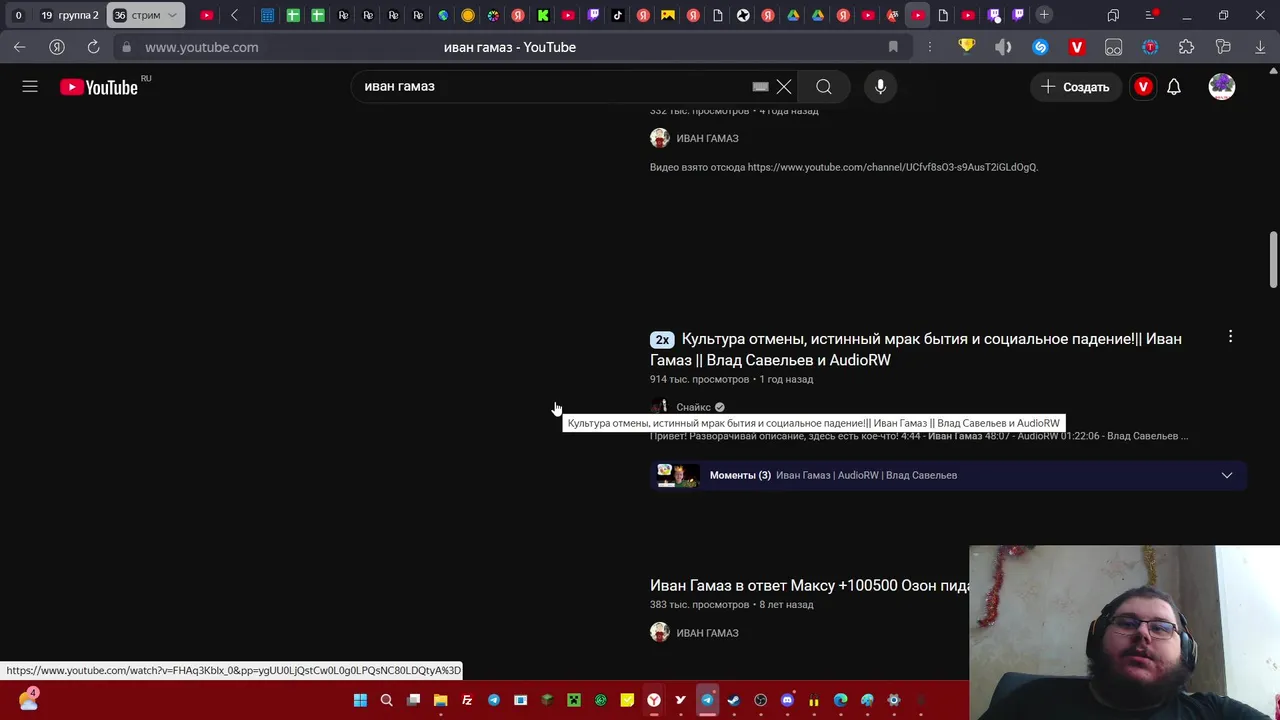Image resolution: width=1280 pixels, height=720 pixels.
Task: Click the magnifier search button
Action: tap(824, 87)
